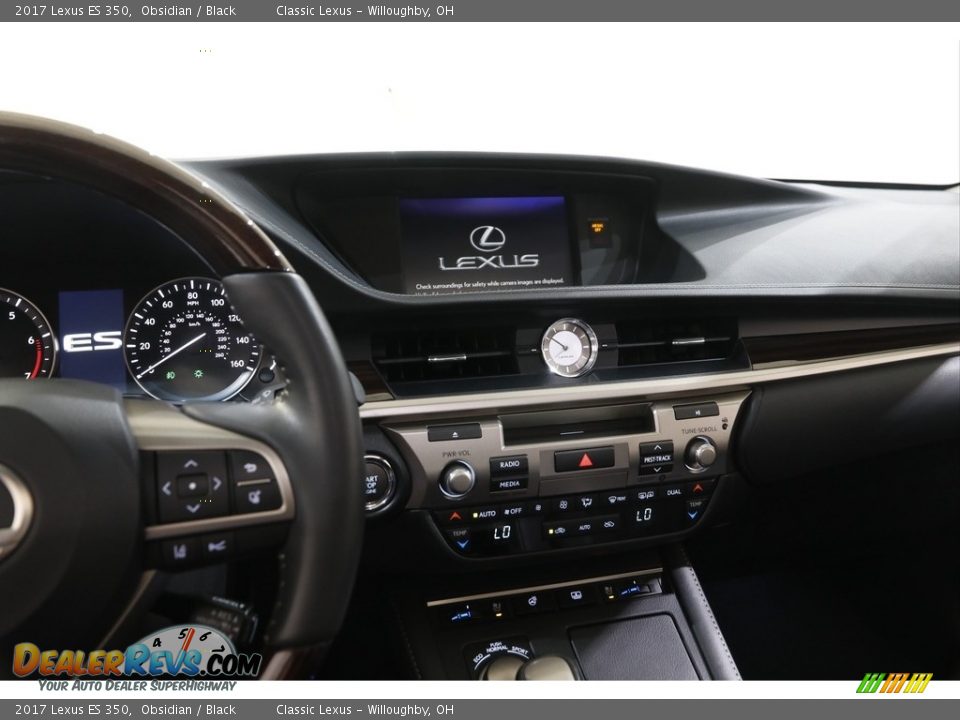Turn climate control OFF
Viewport: 960px width, 720px height.
[x=513, y=511]
